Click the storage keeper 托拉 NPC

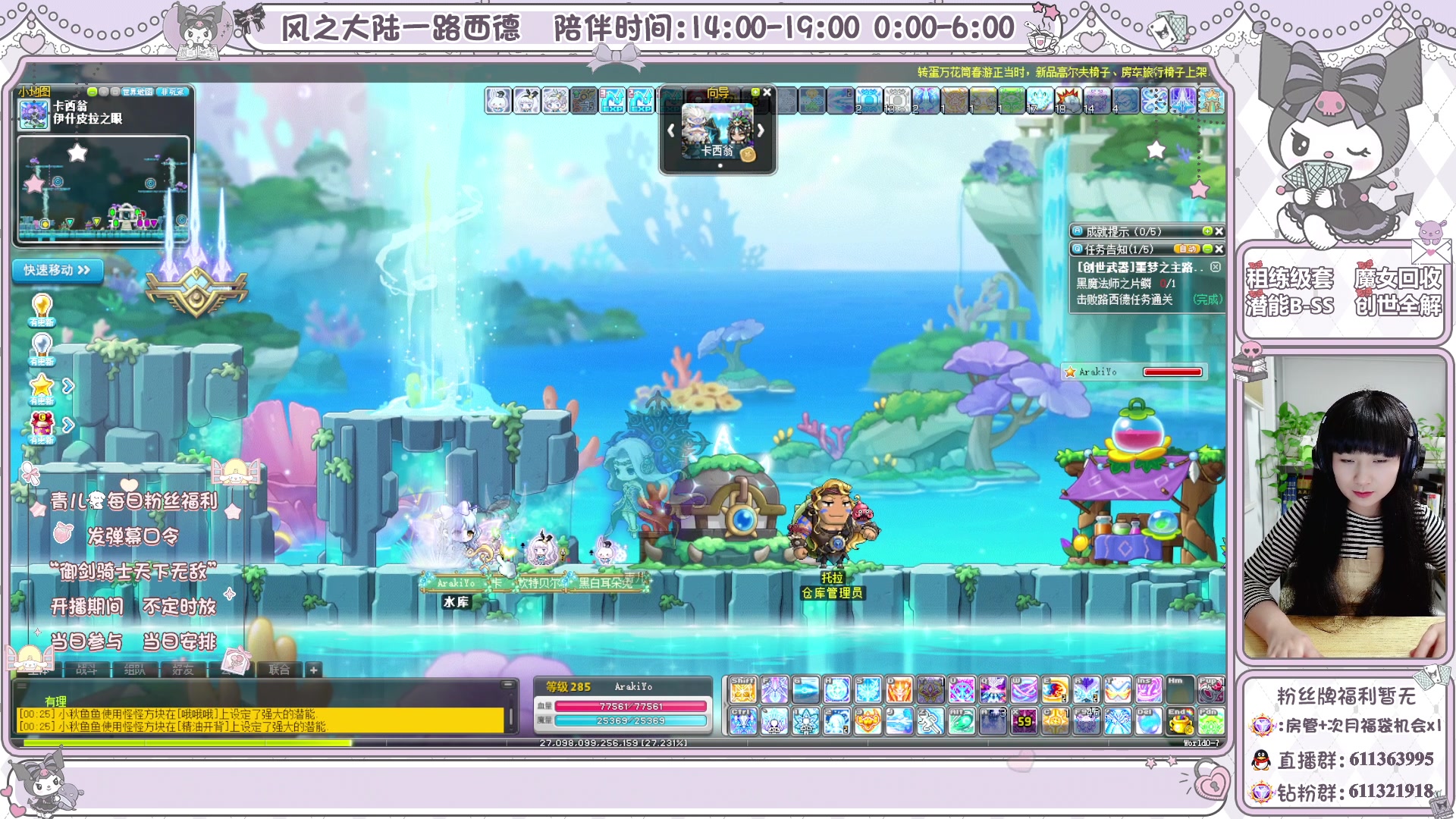(x=832, y=523)
